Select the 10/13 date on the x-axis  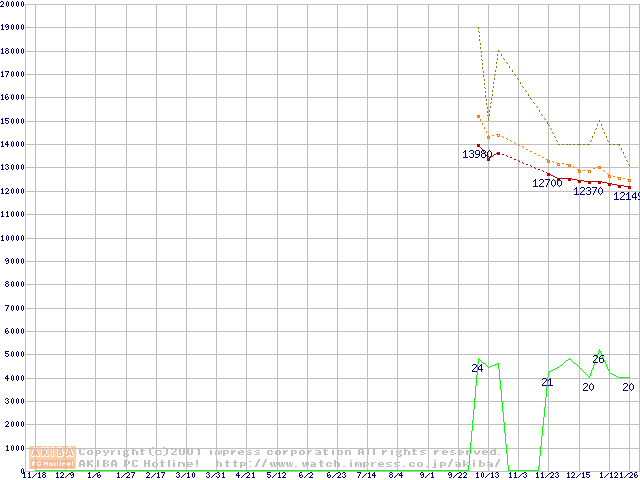(x=488, y=475)
